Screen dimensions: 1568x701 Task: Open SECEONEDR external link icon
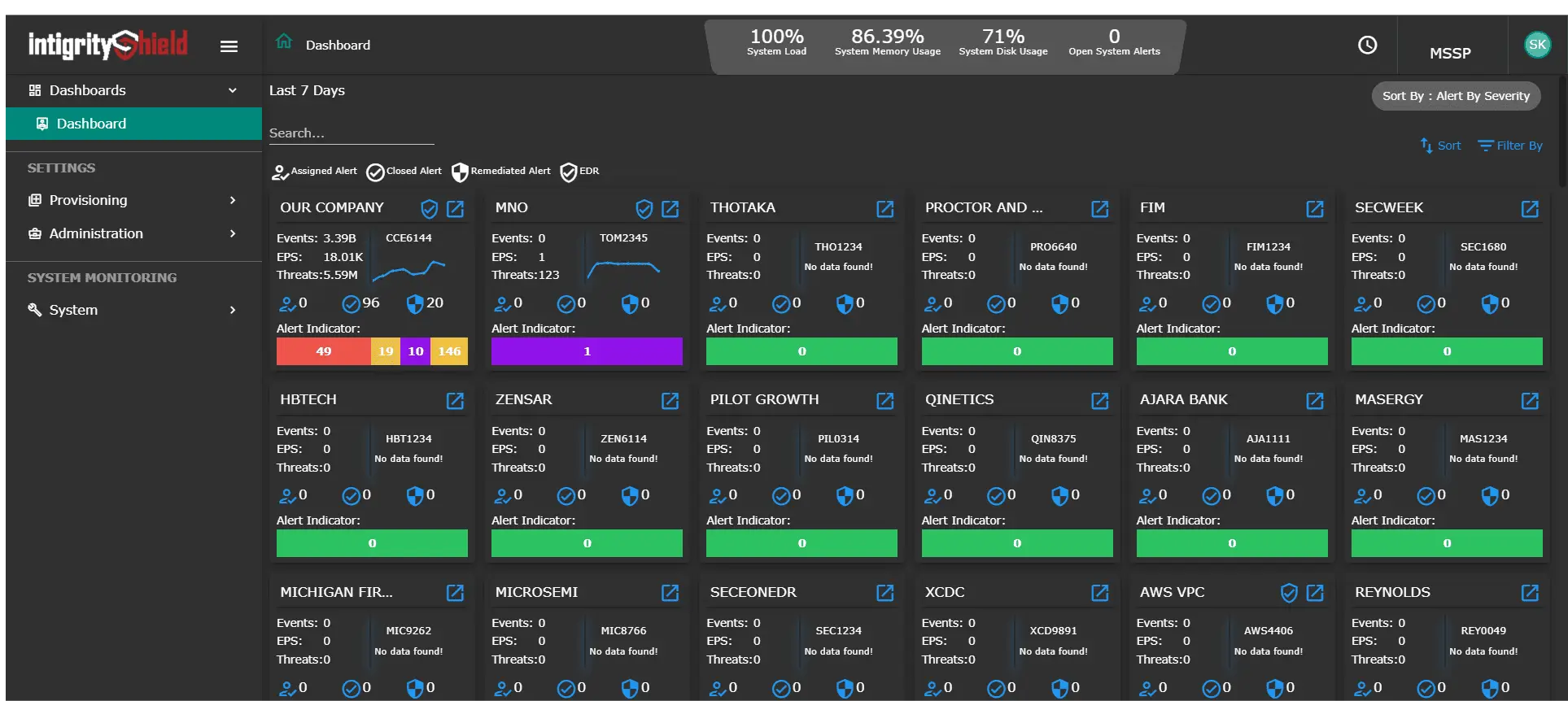tap(885, 593)
